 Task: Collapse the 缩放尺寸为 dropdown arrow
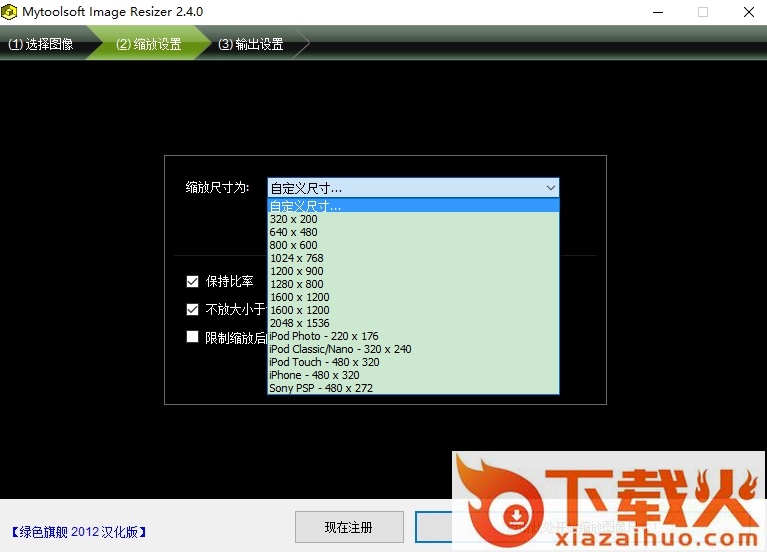550,188
